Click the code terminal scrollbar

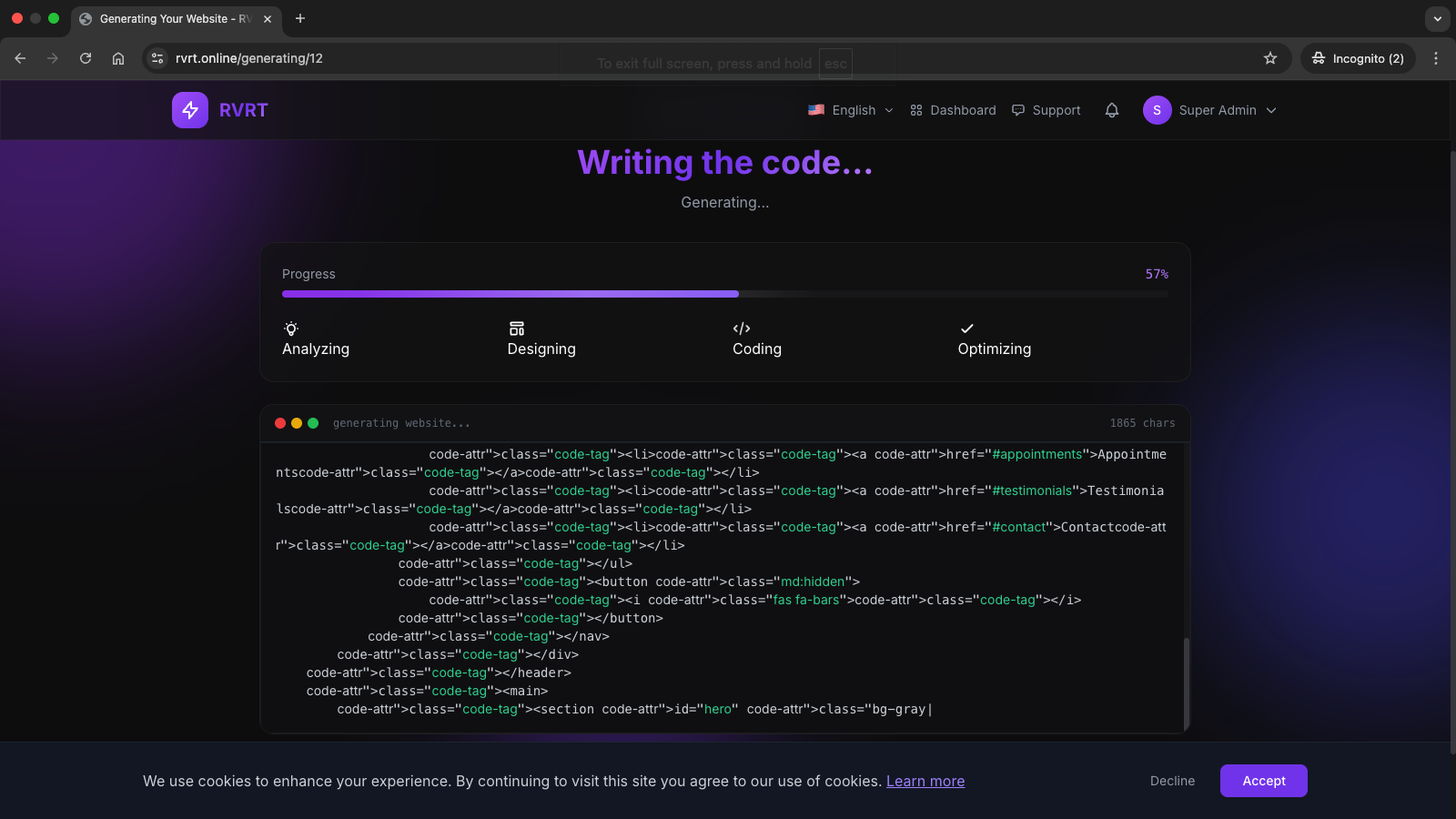coord(1186,682)
